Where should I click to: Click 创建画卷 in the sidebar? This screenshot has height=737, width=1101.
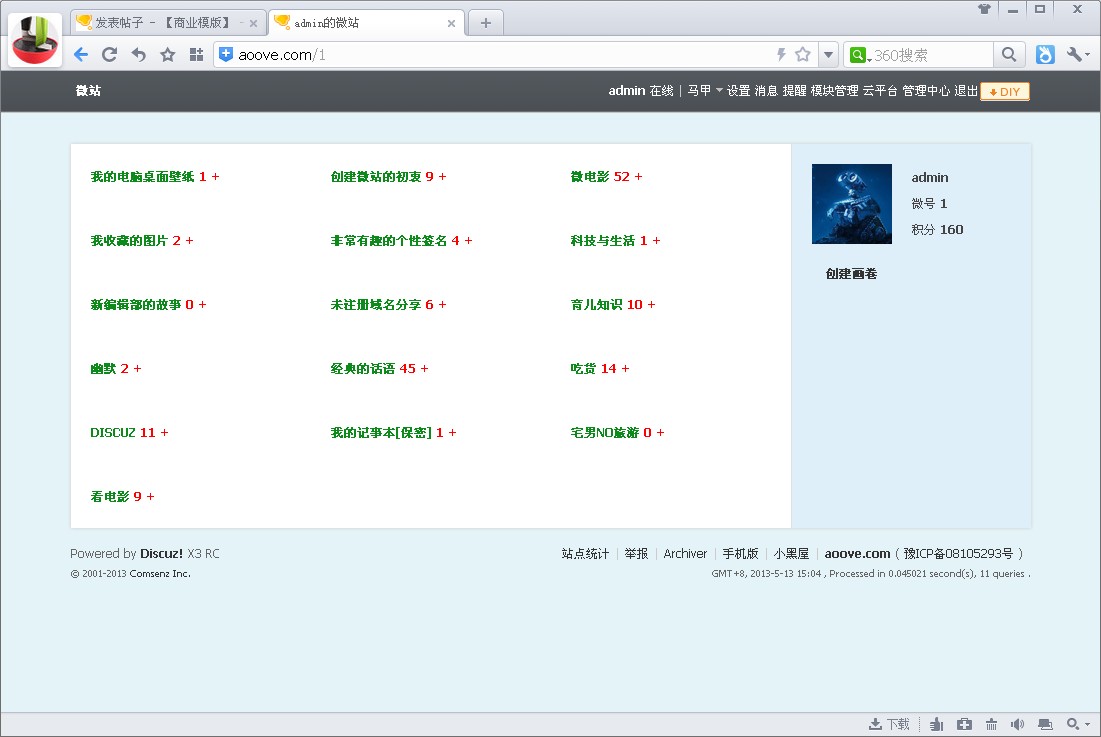point(851,274)
